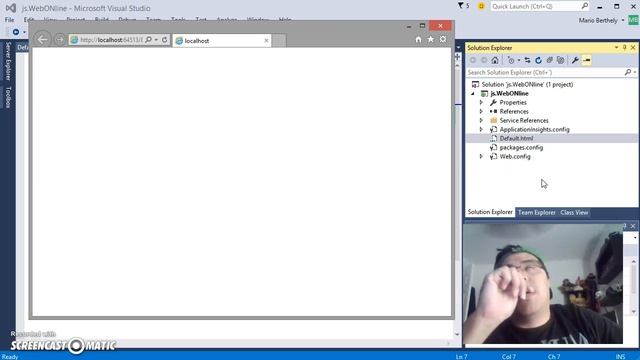Open the Solution Explorer search options dropdown

click(x=635, y=72)
